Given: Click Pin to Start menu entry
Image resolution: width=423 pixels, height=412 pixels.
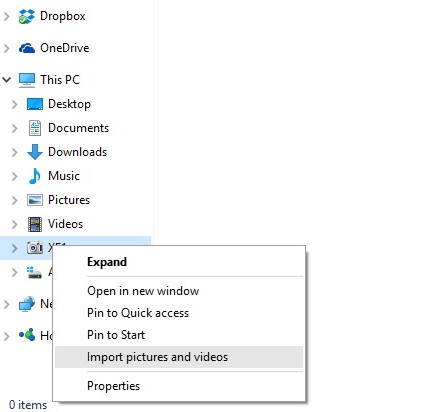Looking at the screenshot, I should 116,335.
